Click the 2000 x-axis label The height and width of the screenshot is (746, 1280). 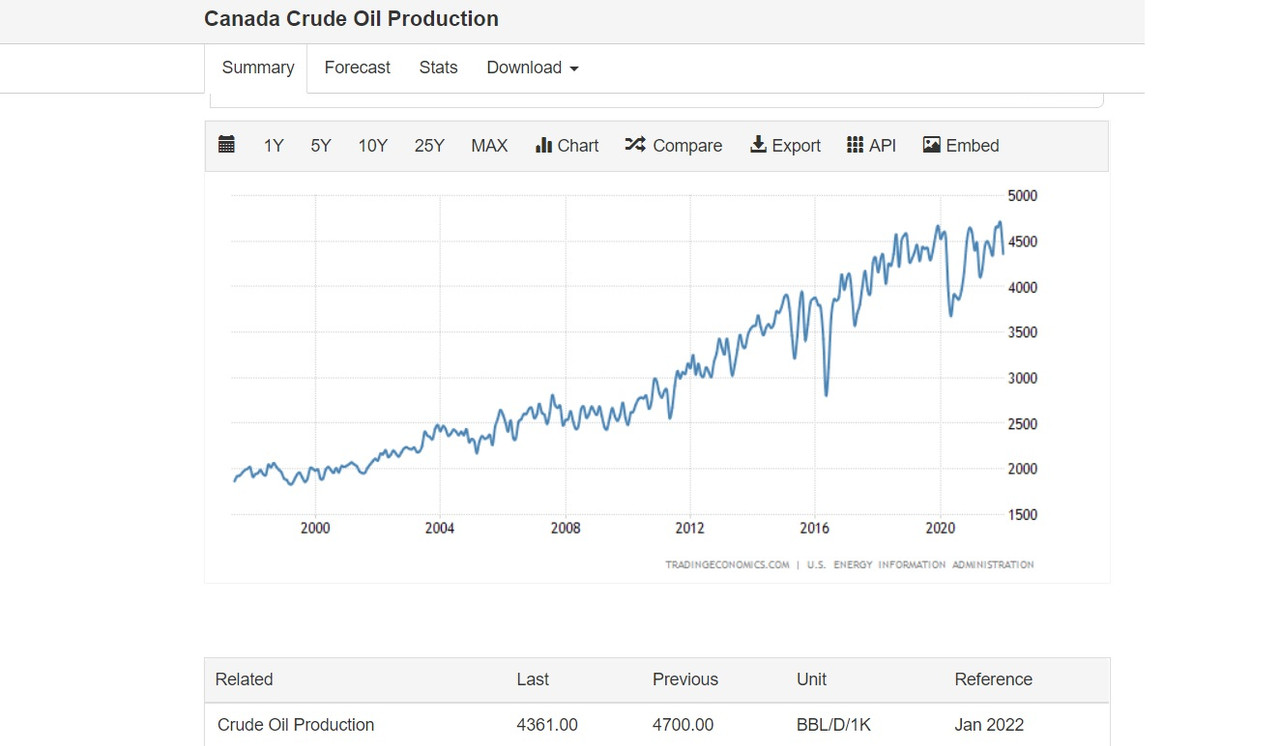(315, 528)
